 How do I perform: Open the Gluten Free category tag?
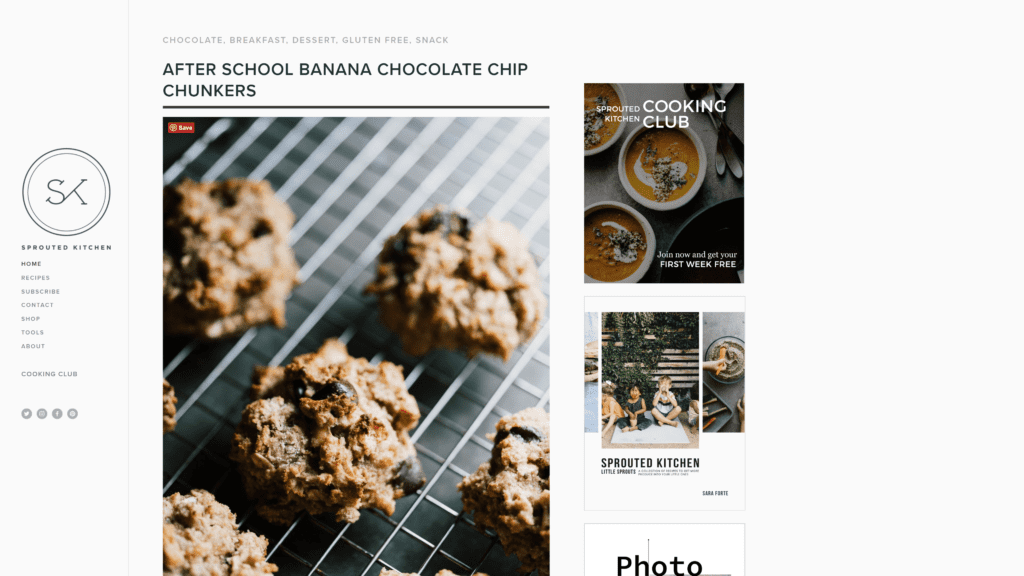coord(376,40)
